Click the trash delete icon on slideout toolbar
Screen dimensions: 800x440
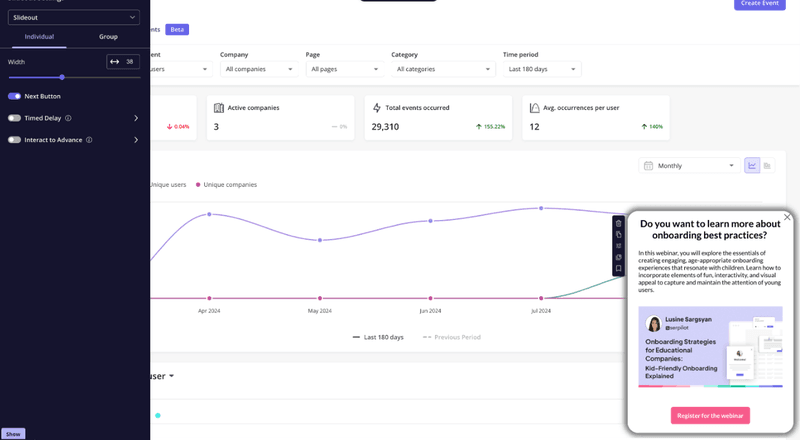click(619, 223)
